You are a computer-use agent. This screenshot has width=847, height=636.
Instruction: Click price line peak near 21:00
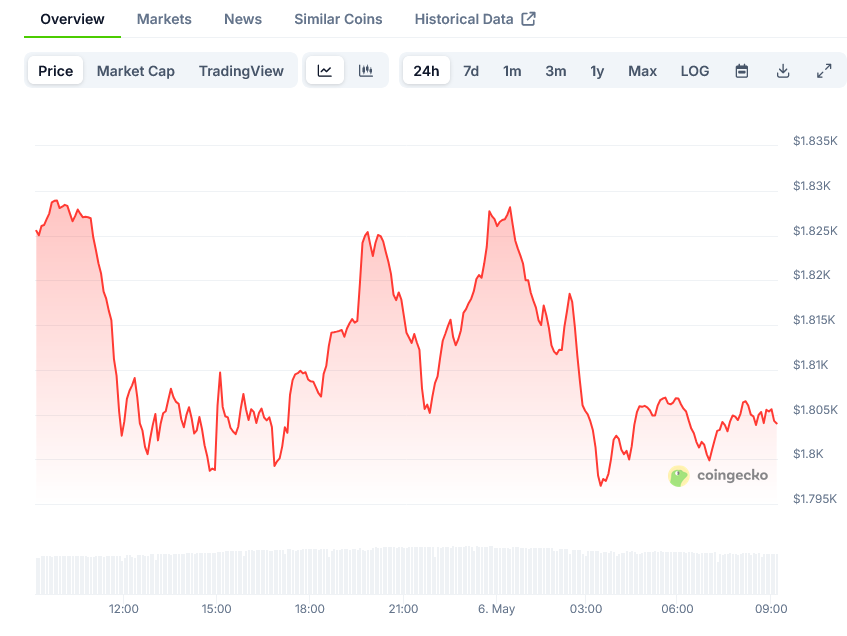[x=367, y=233]
